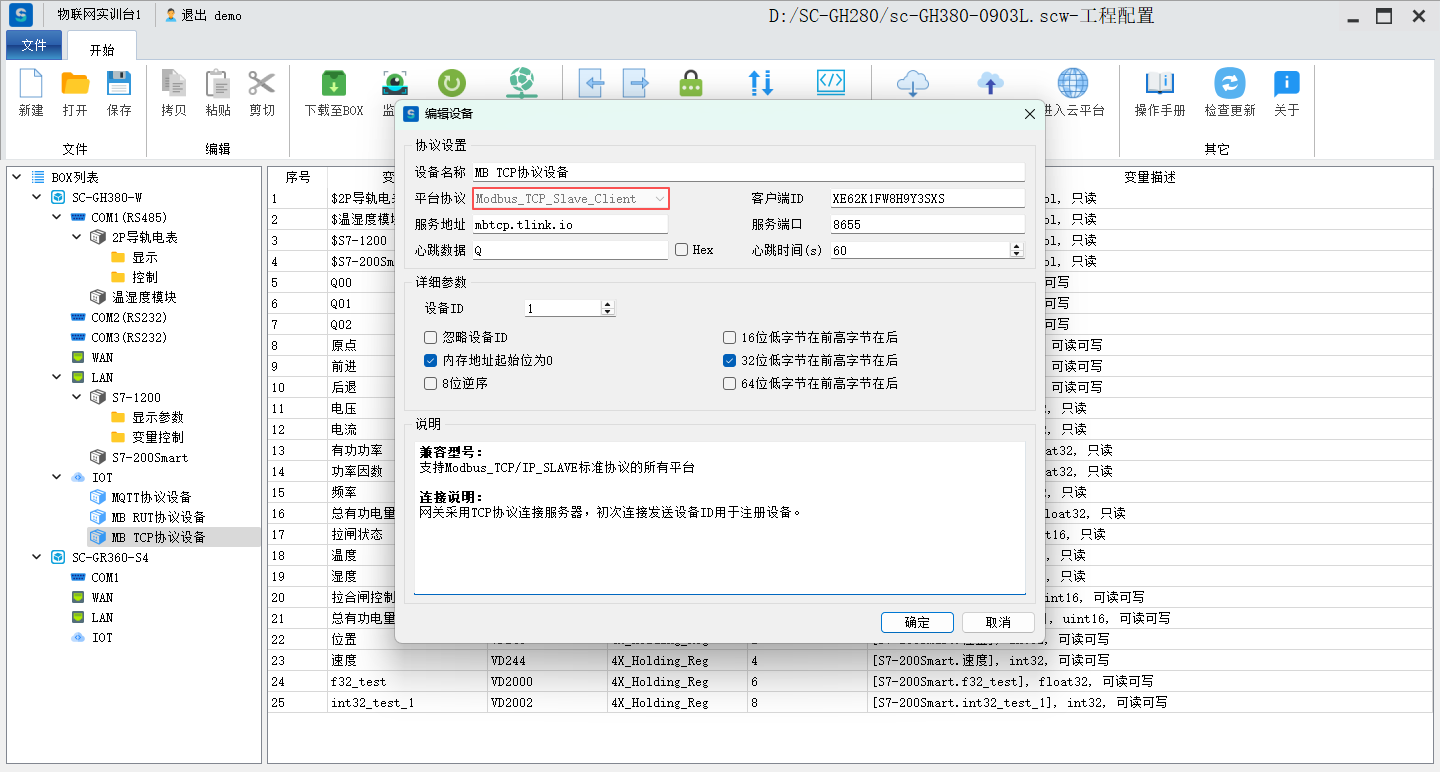Click the 检查更新 update icon

pyautogui.click(x=1229, y=85)
